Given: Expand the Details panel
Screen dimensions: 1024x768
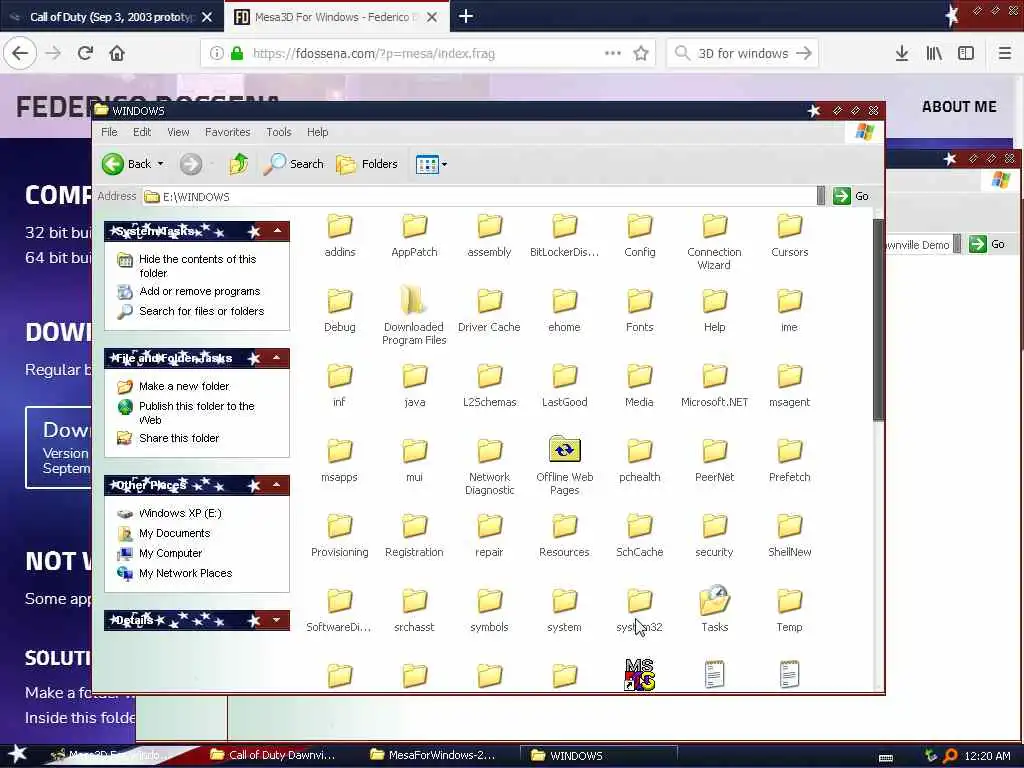Looking at the screenshot, I should click(x=278, y=620).
